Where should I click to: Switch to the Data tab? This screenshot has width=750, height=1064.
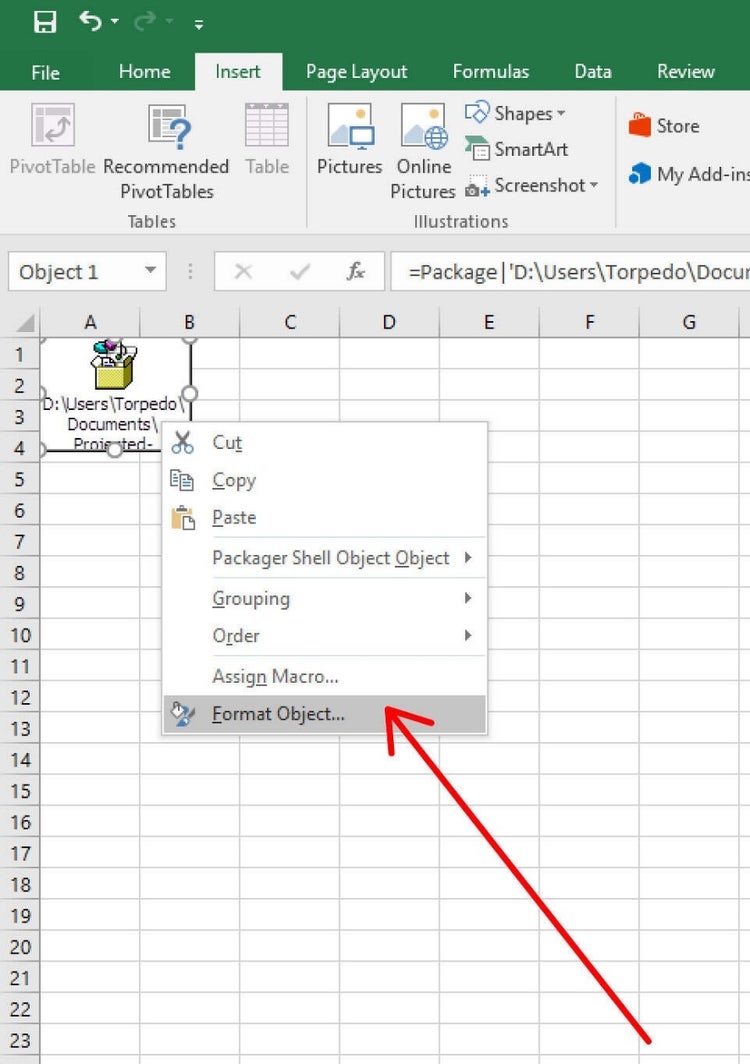(x=592, y=71)
